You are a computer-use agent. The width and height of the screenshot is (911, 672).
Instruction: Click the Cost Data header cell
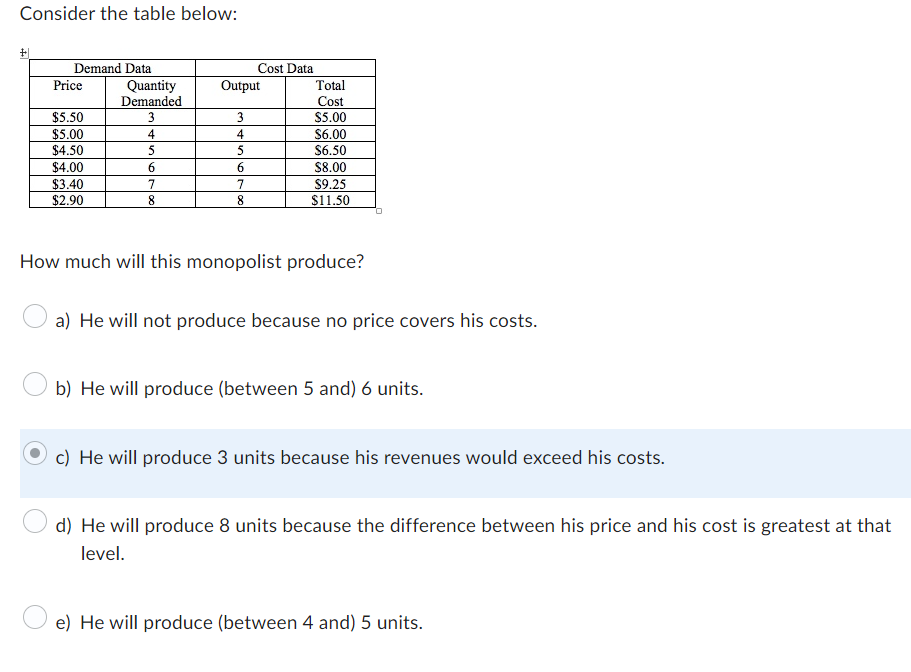coord(285,68)
